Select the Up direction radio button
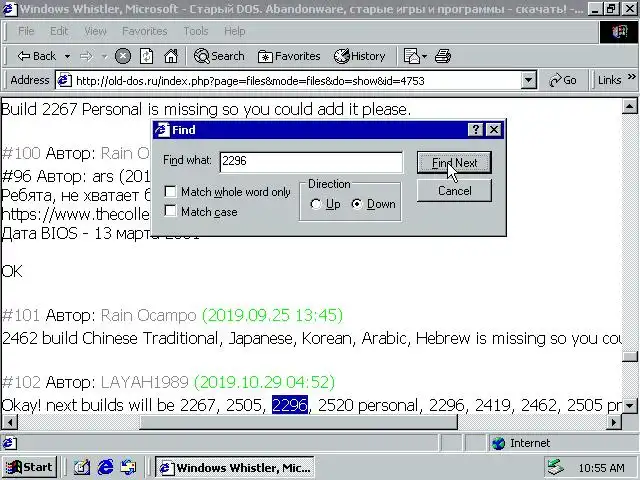The height and width of the screenshot is (480, 640). coord(316,204)
